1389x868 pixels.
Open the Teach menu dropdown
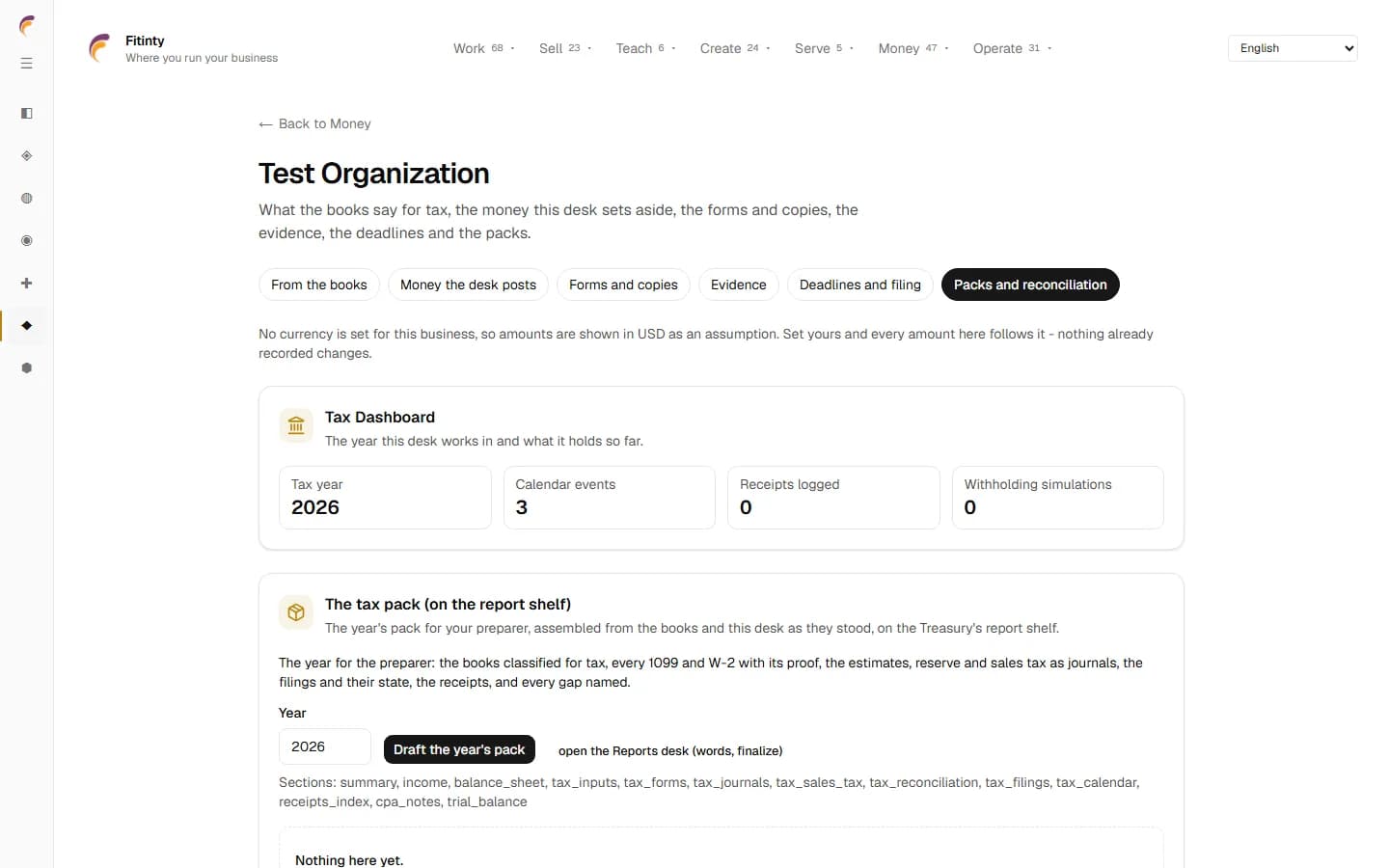coord(645,48)
